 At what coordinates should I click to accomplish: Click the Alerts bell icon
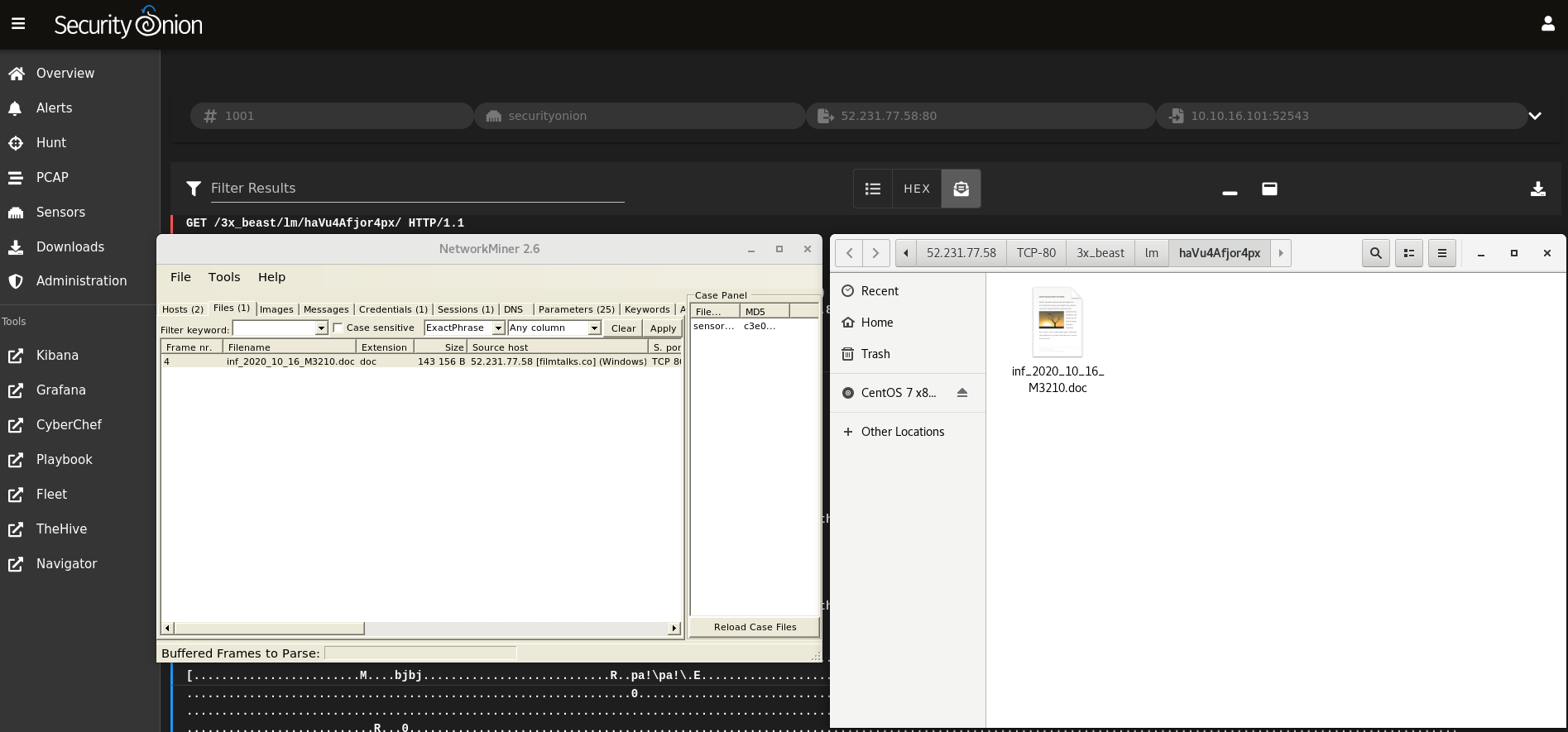point(15,108)
